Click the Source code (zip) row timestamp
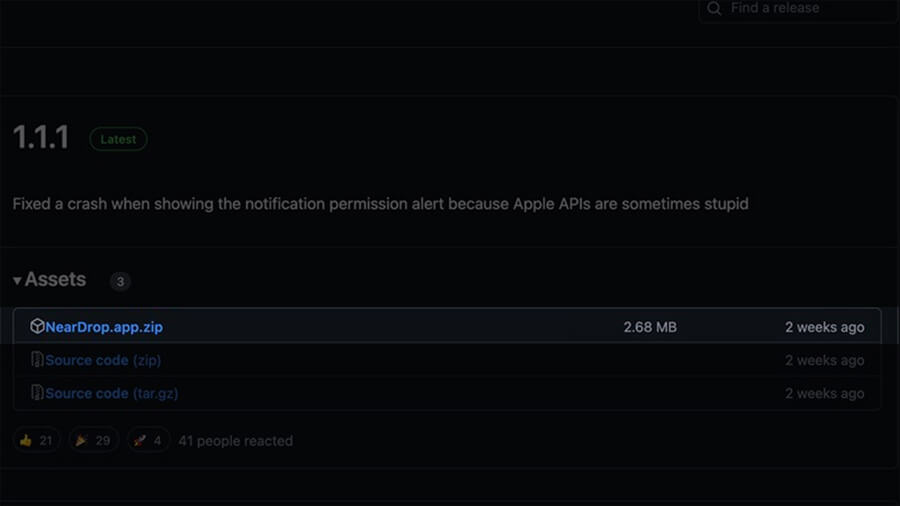This screenshot has height=506, width=900. (824, 360)
